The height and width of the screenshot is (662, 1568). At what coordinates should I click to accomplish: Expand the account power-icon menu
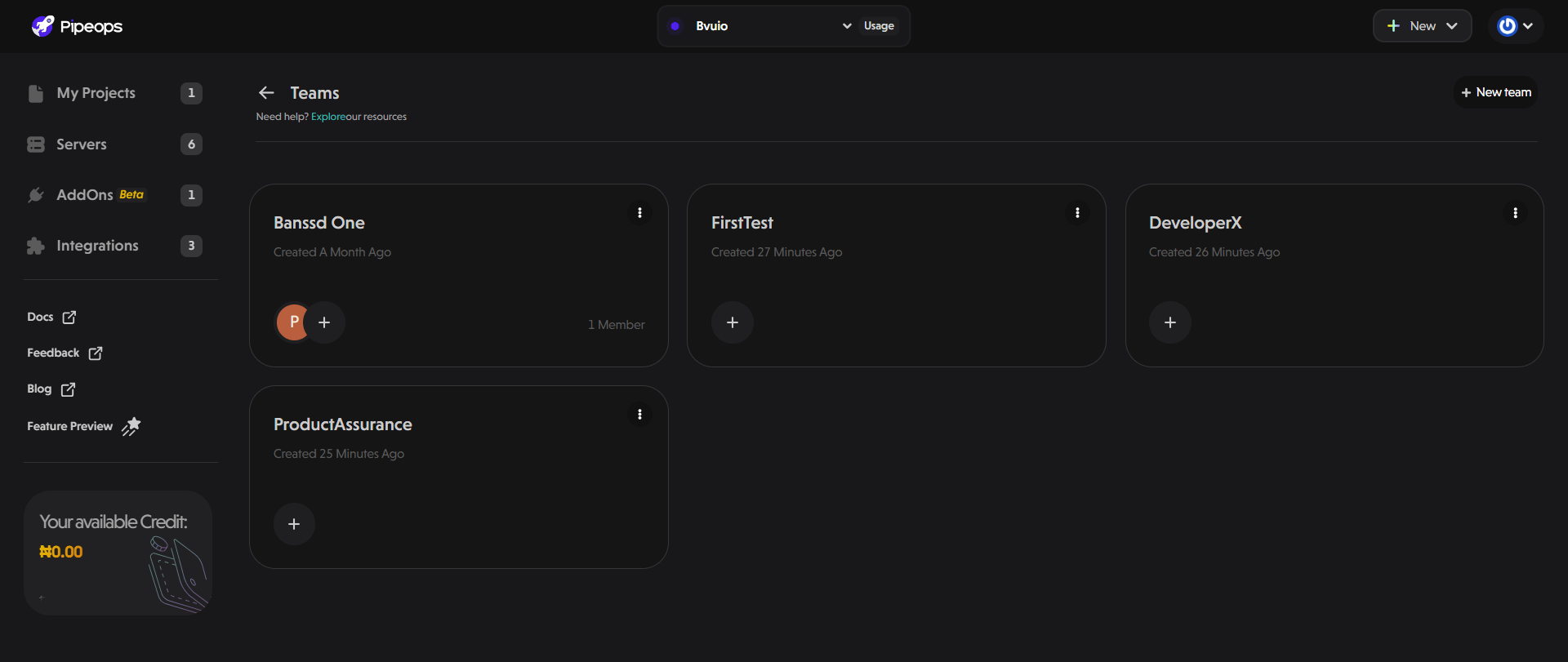point(1515,26)
